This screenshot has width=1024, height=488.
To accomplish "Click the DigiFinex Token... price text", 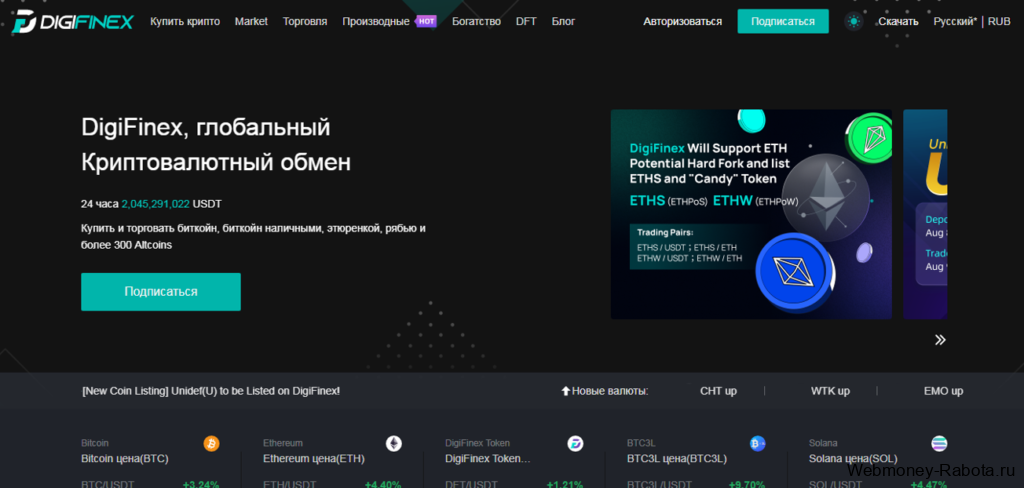I will pos(488,459).
